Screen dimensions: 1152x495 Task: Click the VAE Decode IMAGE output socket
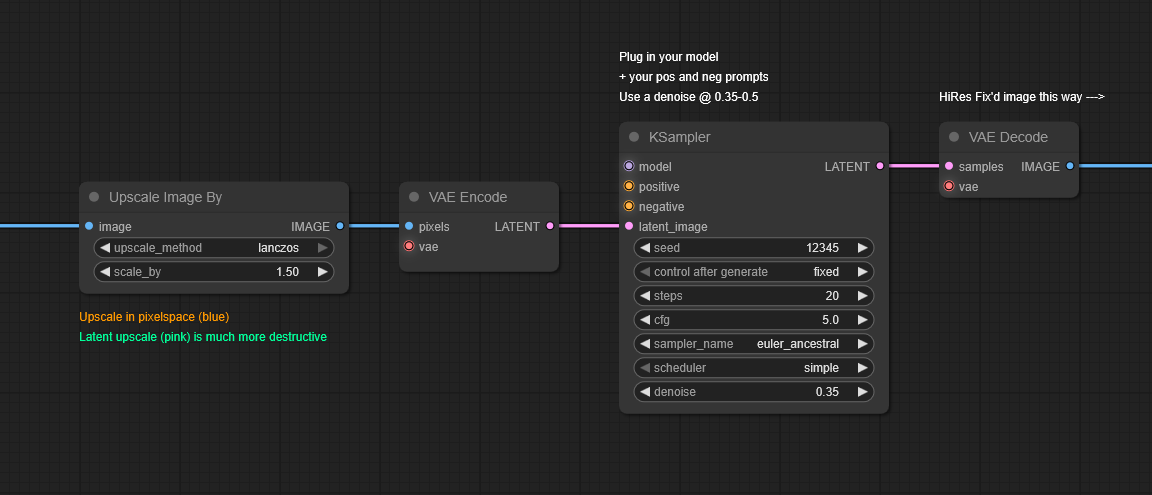pyautogui.click(x=1070, y=166)
